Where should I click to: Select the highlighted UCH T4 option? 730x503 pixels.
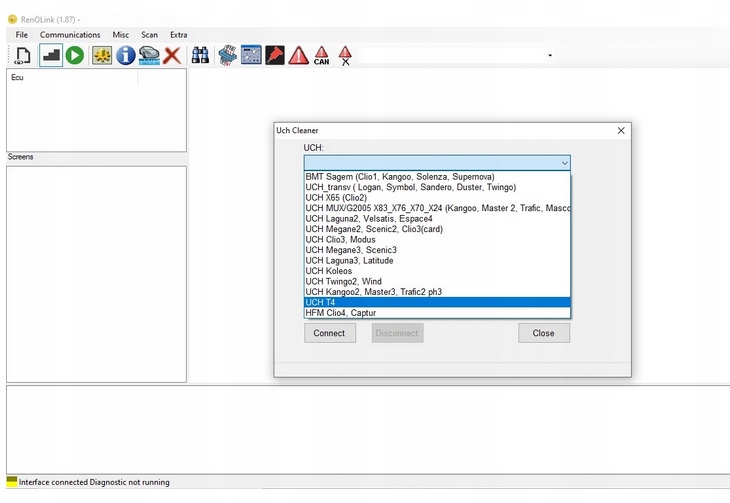click(x=437, y=302)
